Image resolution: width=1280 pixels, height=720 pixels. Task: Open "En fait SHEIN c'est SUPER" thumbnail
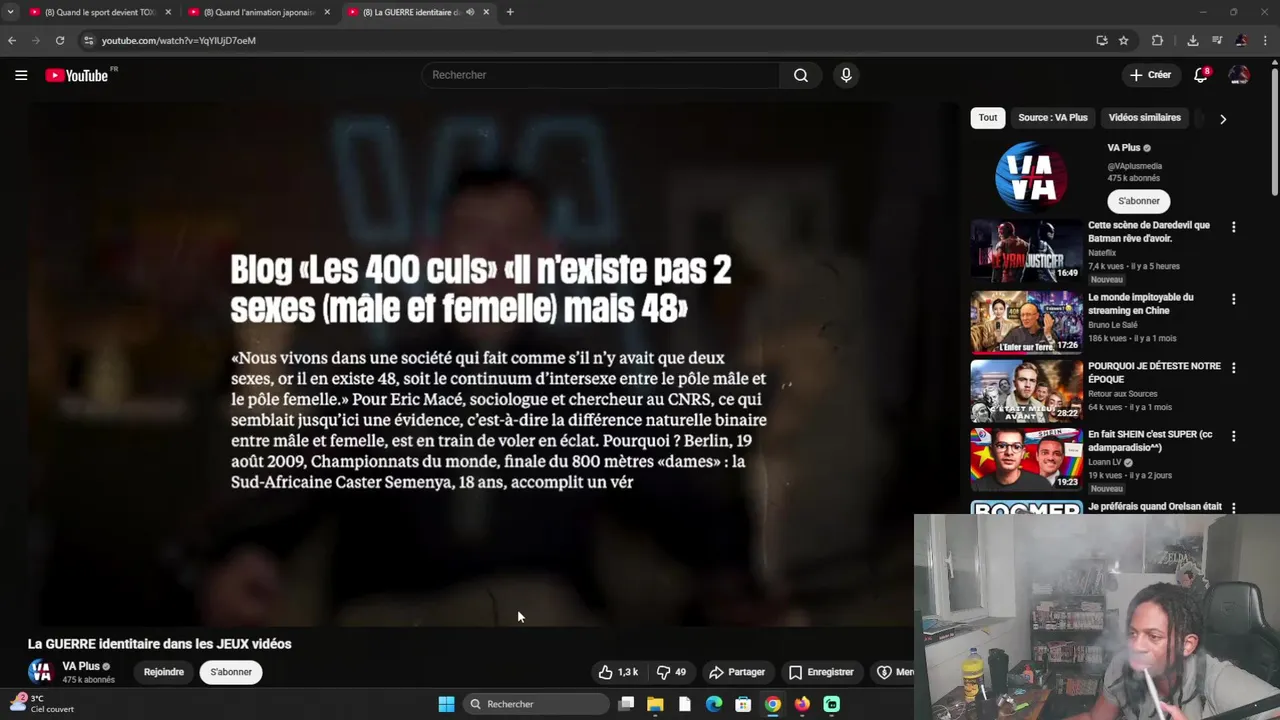tap(1026, 460)
